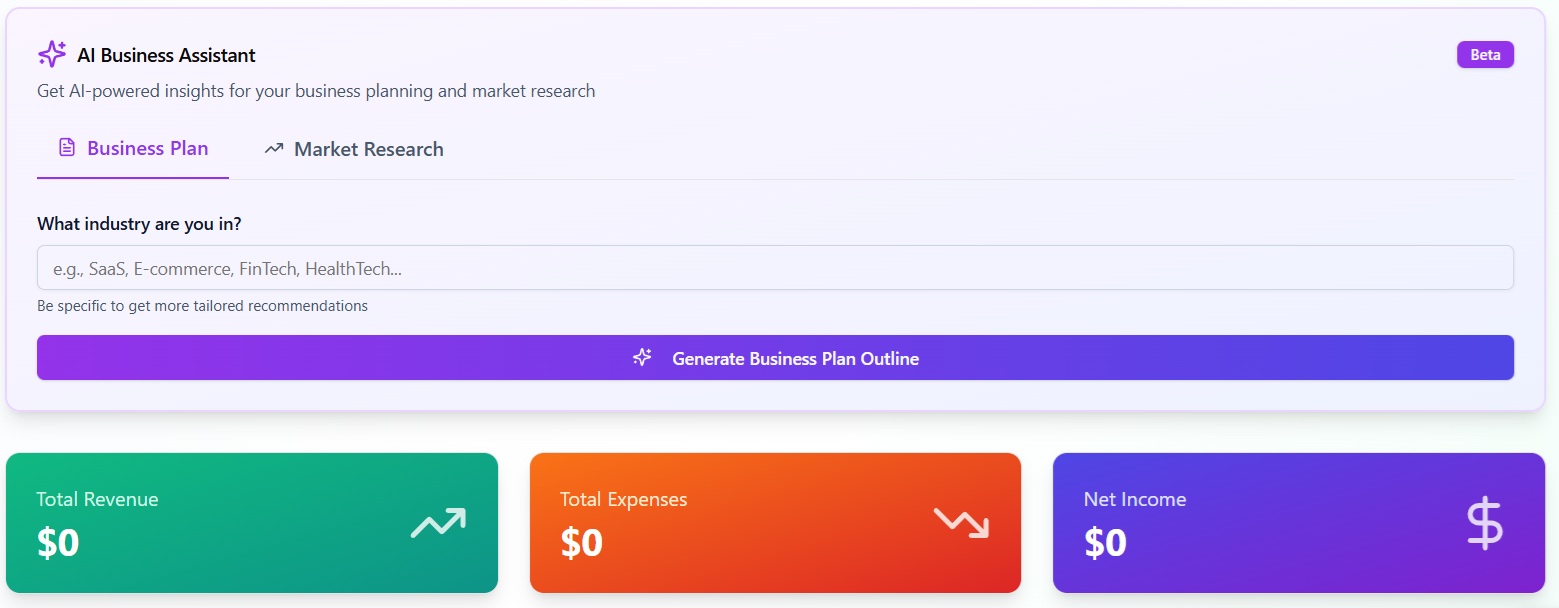The height and width of the screenshot is (608, 1559).
Task: Select the Business Plan tab label
Action: pos(147,148)
